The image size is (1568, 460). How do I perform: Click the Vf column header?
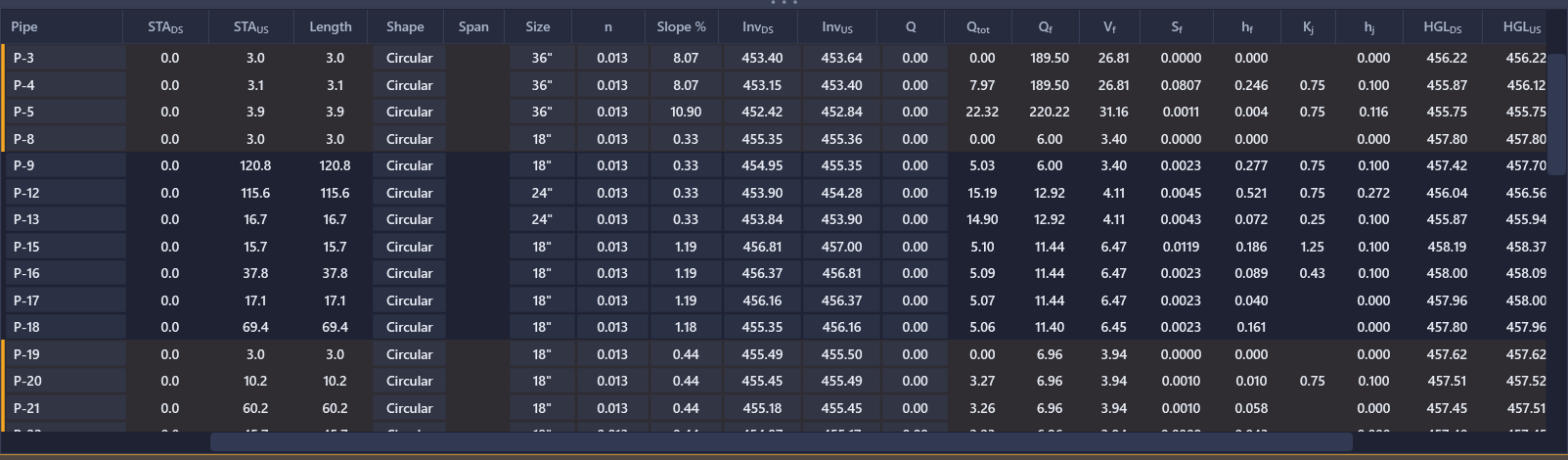[x=1109, y=26]
